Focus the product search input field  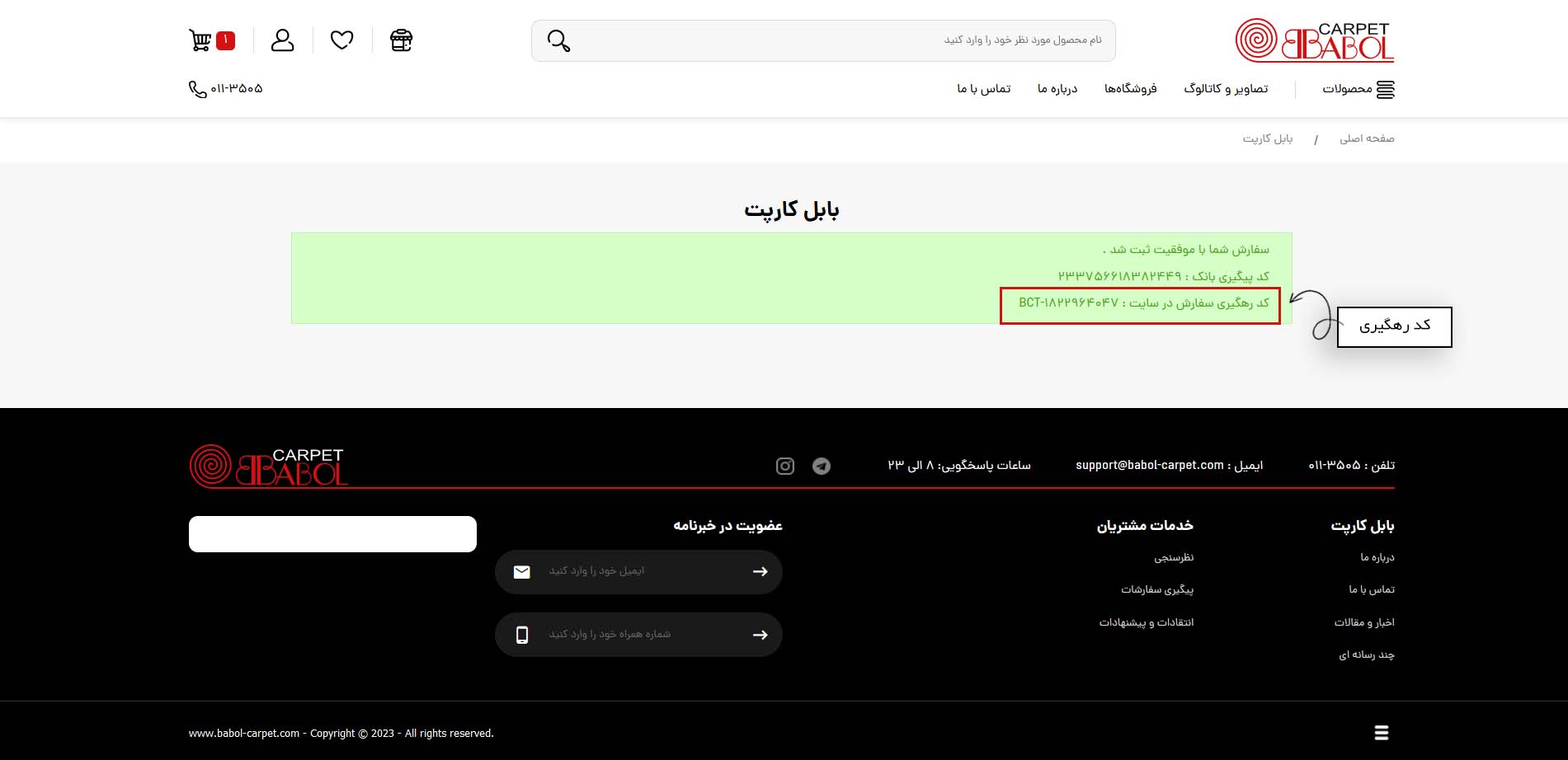pyautogui.click(x=823, y=40)
